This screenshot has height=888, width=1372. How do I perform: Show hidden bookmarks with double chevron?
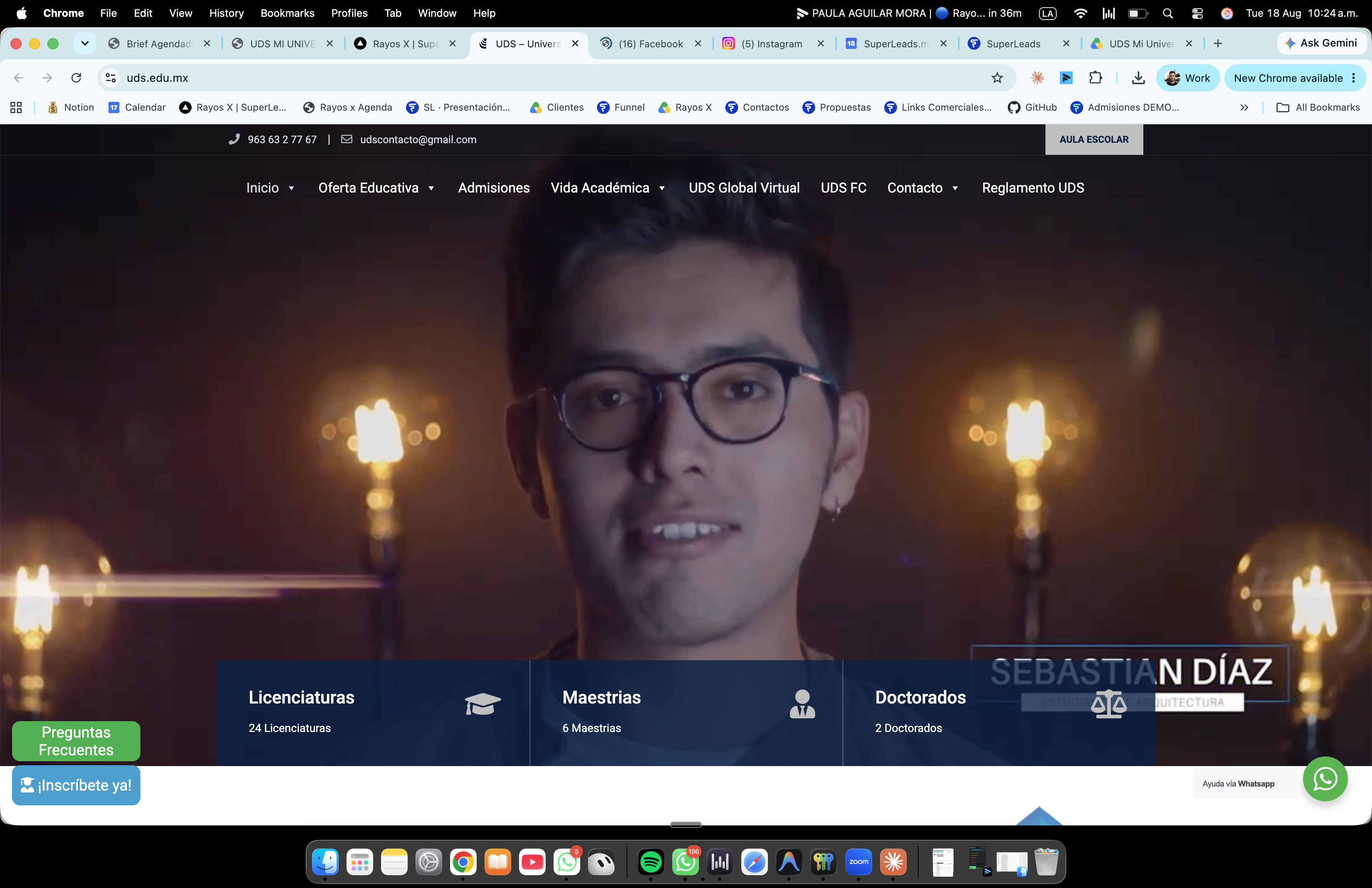(1244, 107)
